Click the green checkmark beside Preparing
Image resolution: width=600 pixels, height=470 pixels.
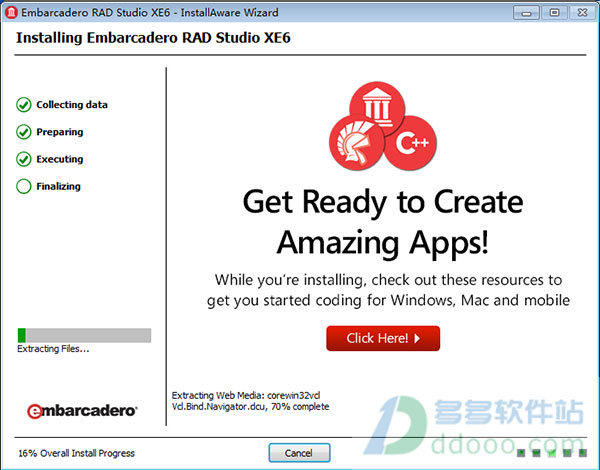click(x=24, y=132)
